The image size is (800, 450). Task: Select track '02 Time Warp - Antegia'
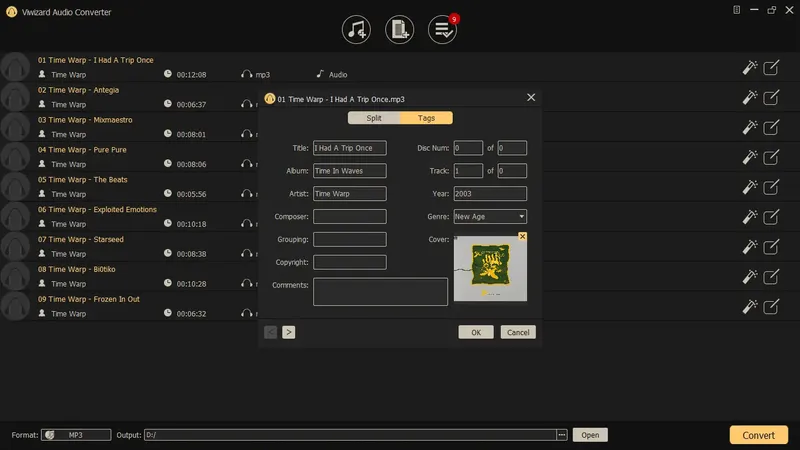78,90
